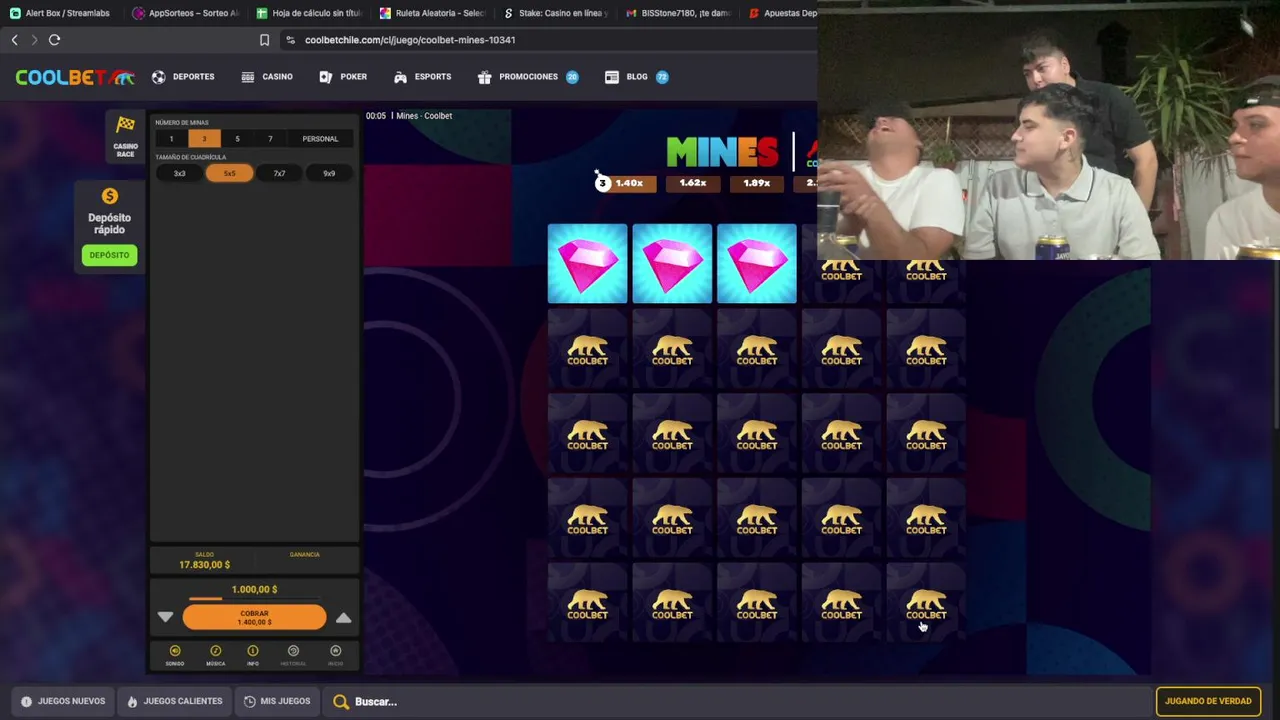Click the 1.62x multiplier chip
The height and width of the screenshot is (720, 1280).
(x=692, y=183)
